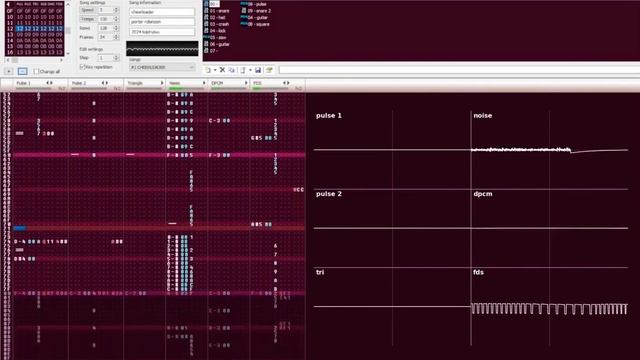640x360 pixels.
Task: Select frame row 14 in frame editor
Action: click(35, 40)
